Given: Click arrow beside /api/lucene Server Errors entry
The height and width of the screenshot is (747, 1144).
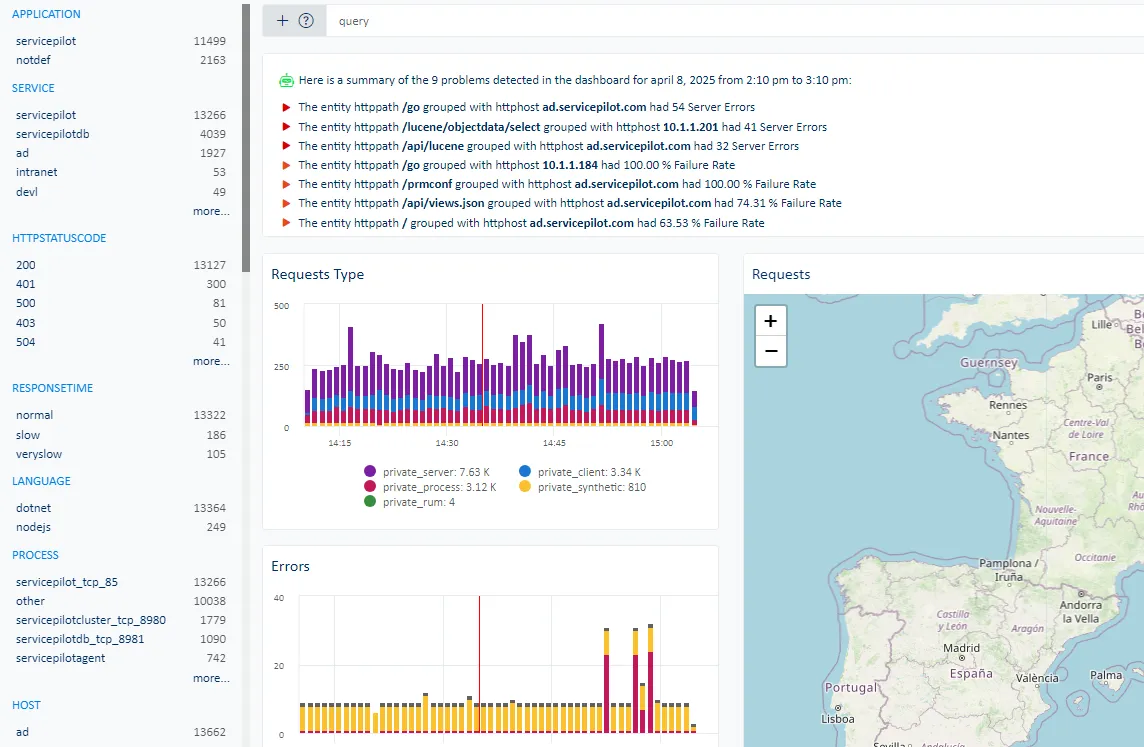Looking at the screenshot, I should (286, 146).
